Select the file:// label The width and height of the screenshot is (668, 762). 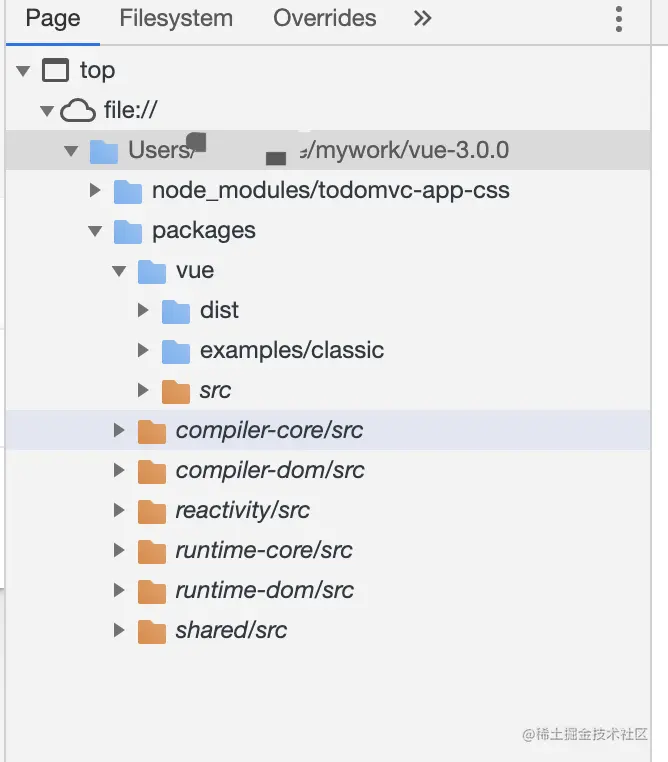tap(130, 110)
